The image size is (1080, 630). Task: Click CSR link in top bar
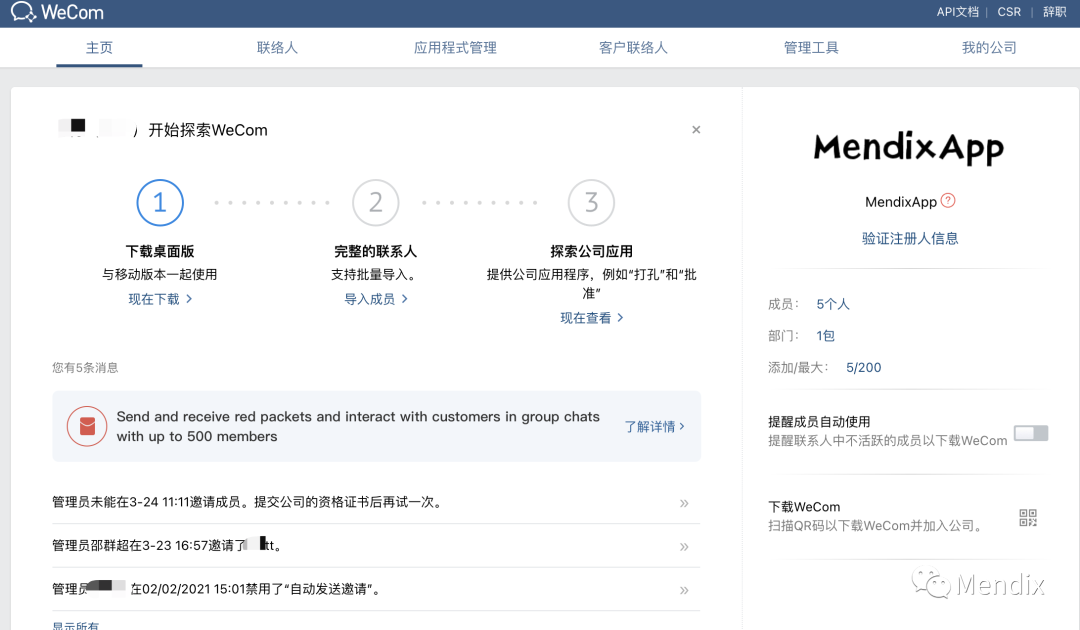1009,12
